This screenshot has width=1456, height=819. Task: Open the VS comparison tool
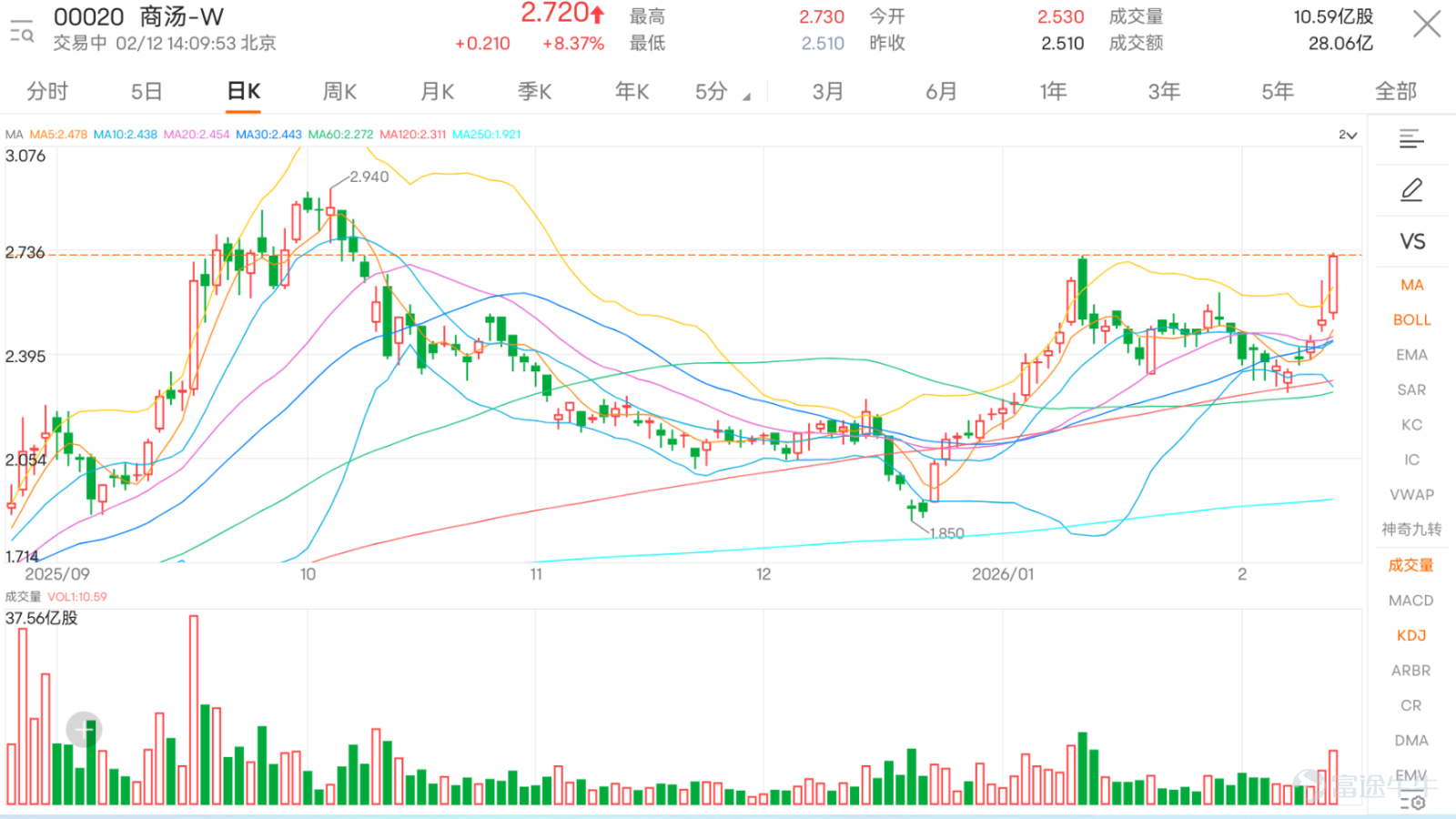click(1412, 241)
